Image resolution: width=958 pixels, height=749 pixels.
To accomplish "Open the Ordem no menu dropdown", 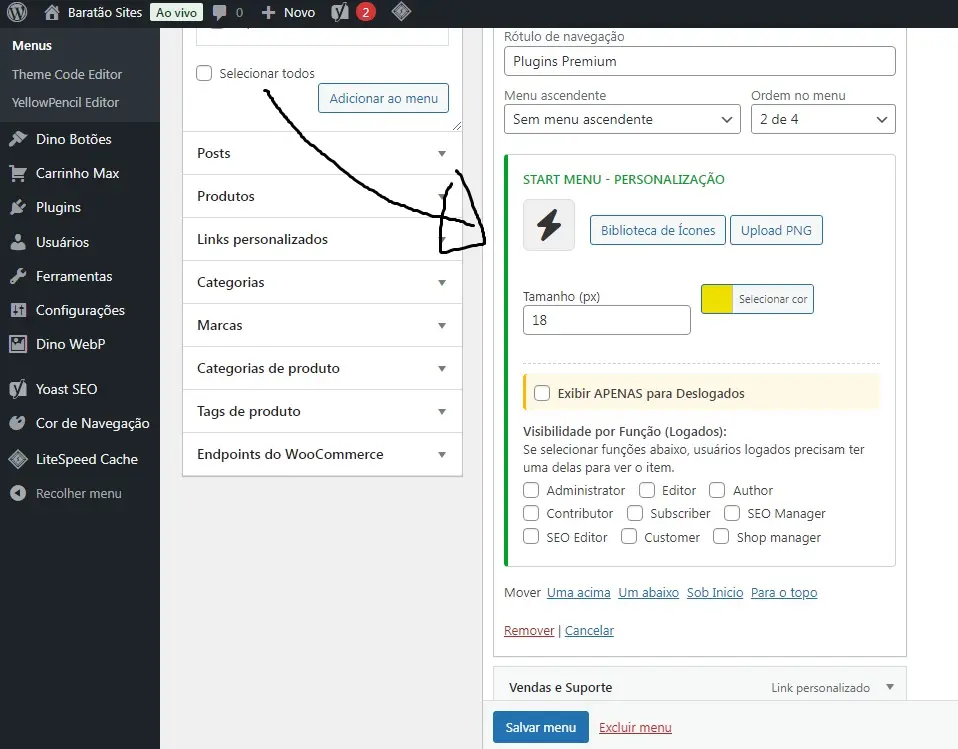I will pos(822,119).
